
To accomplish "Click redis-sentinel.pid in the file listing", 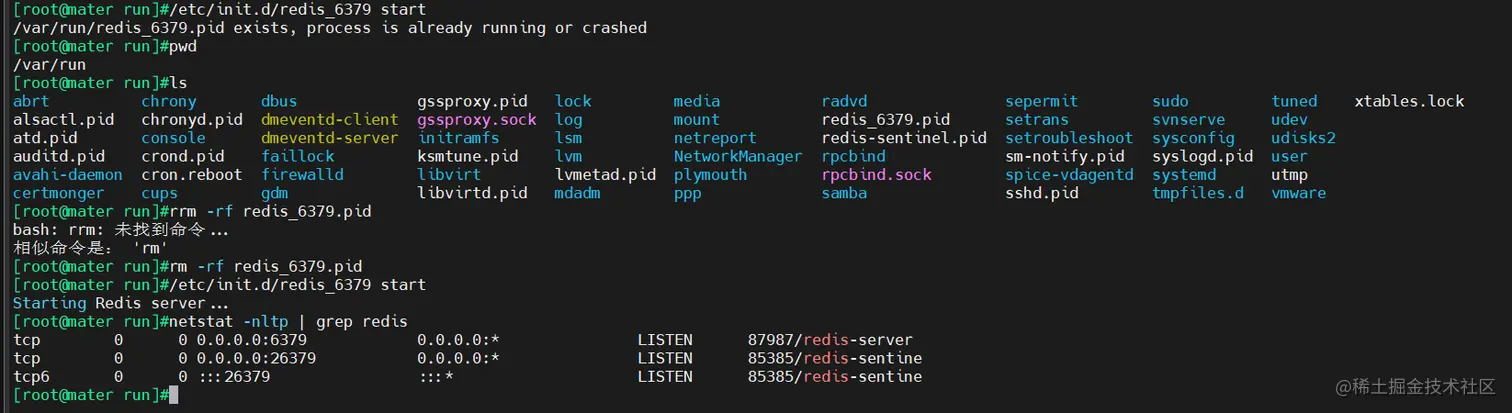I will 904,138.
